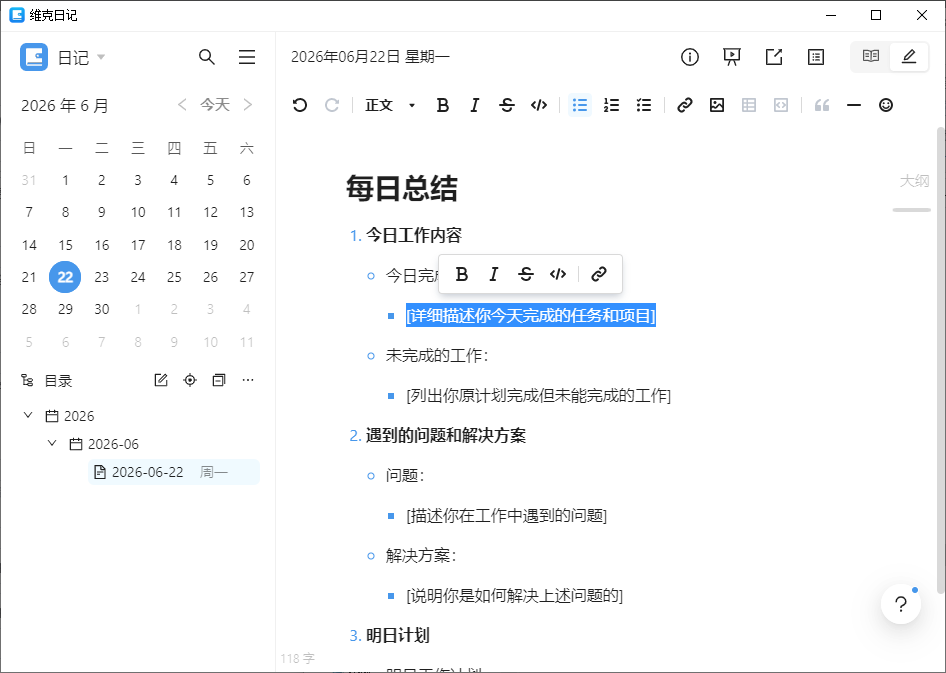Click the template list icon in header
The height and width of the screenshot is (673, 946).
[x=816, y=57]
